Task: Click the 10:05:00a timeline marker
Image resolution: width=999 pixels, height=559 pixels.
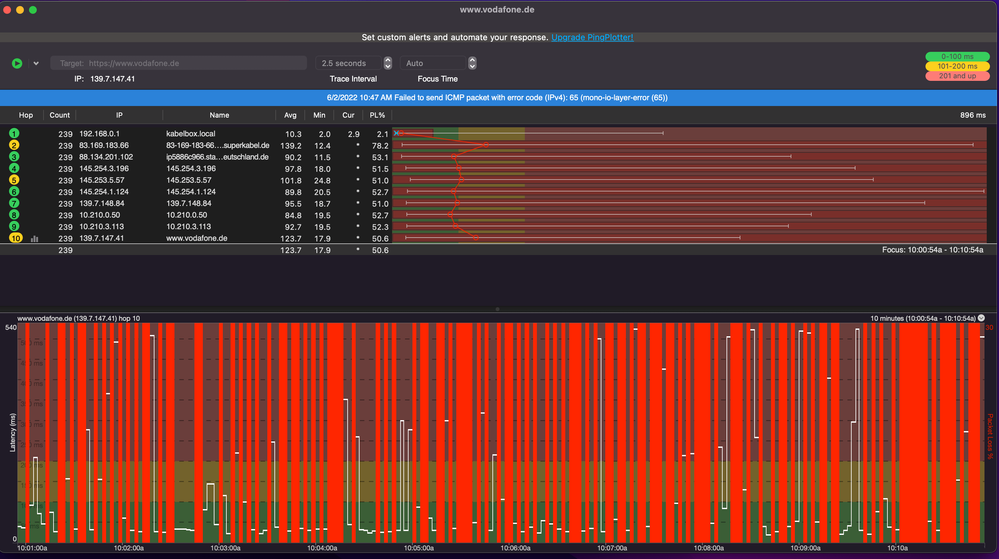Action: pyautogui.click(x=419, y=548)
